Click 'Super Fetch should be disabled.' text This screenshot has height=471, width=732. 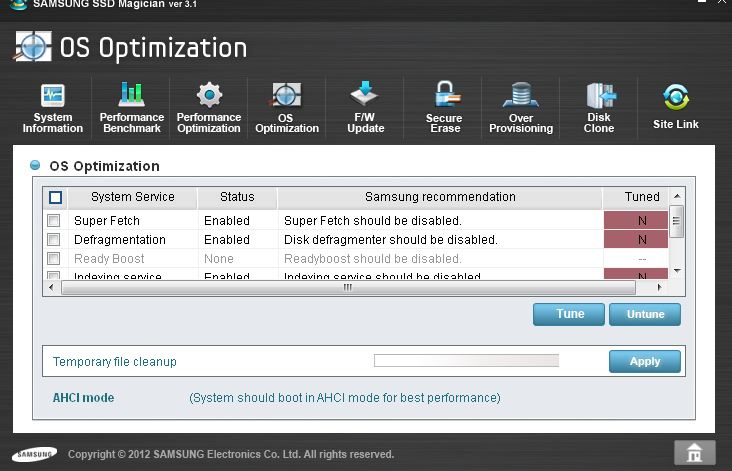click(x=373, y=221)
